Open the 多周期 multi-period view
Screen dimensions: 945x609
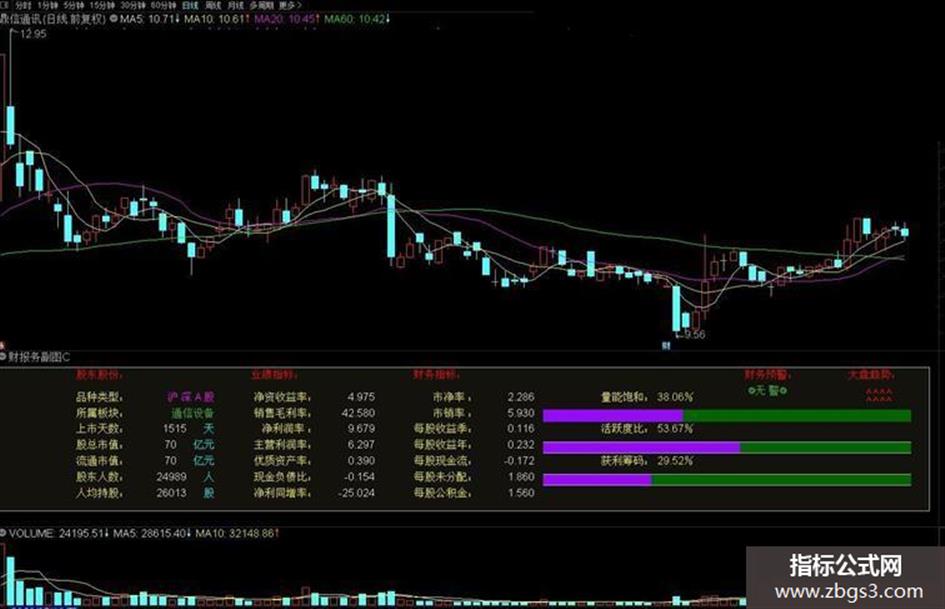click(262, 5)
